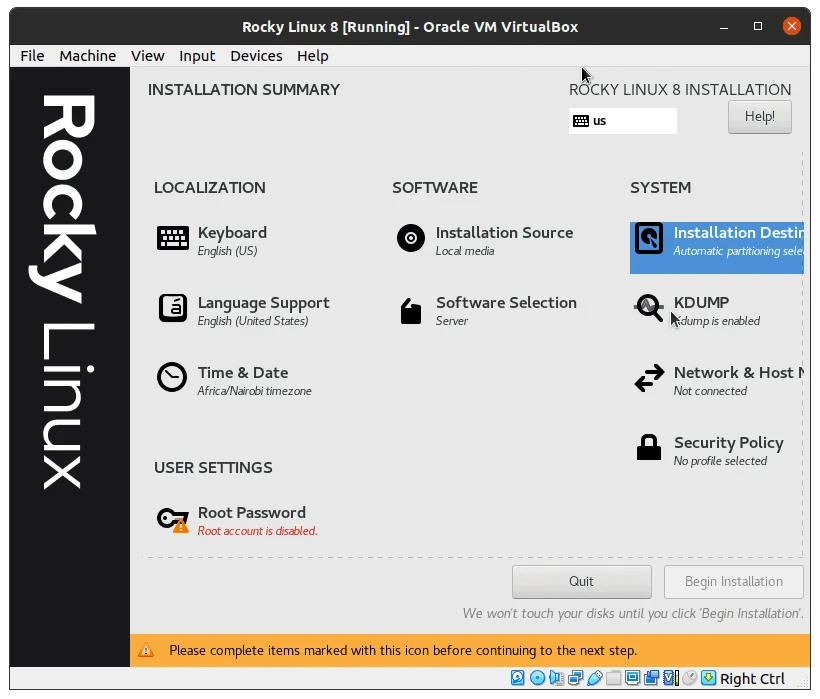Image resolution: width=820 pixels, height=699 pixels.
Task: Open the Devices menu
Action: pos(256,56)
